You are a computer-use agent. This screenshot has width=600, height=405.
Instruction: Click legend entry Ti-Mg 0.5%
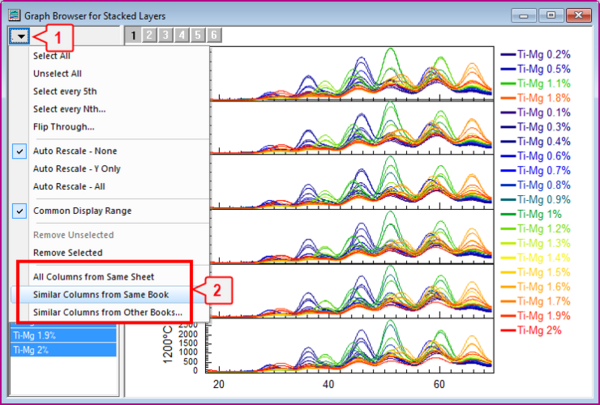point(535,69)
